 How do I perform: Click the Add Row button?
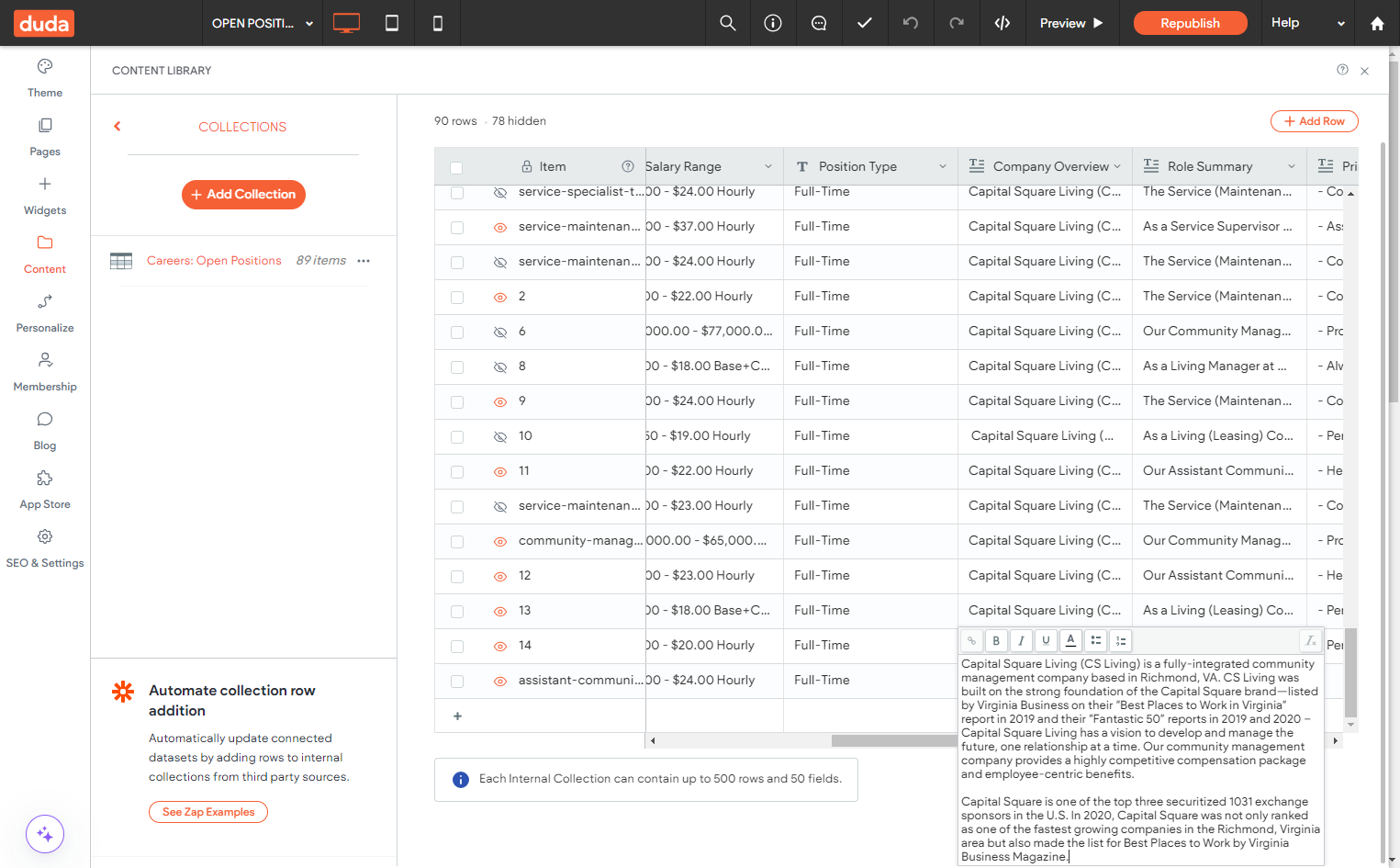pyautogui.click(x=1315, y=121)
